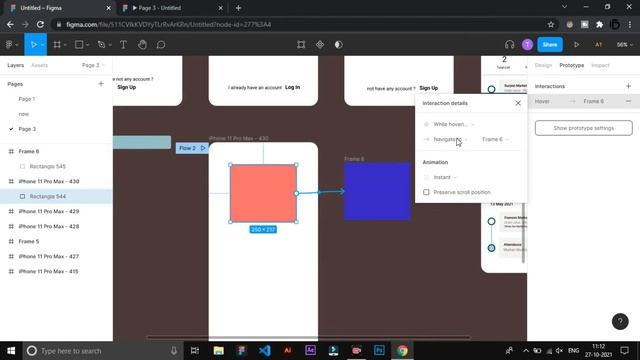Screen dimensions: 640x360
Task: Open Photoshop from taskbar
Action: 379,351
